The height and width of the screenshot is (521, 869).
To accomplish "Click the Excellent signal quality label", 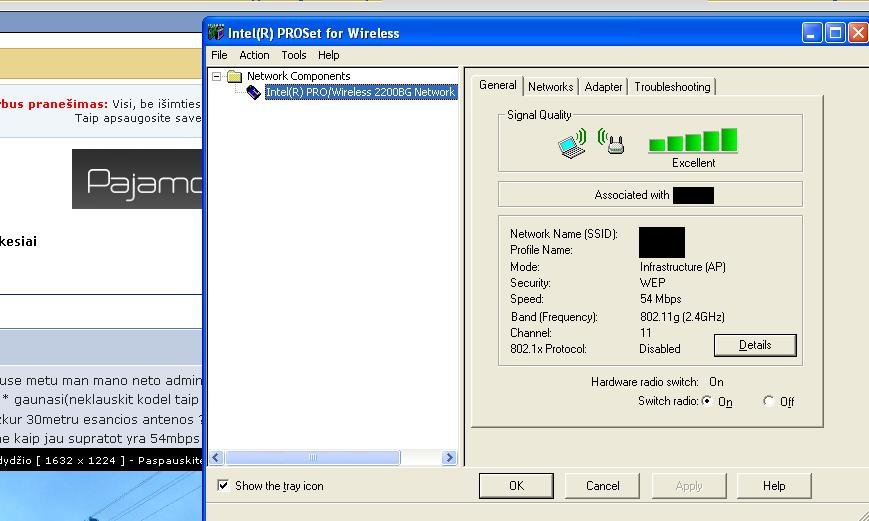I will point(693,163).
